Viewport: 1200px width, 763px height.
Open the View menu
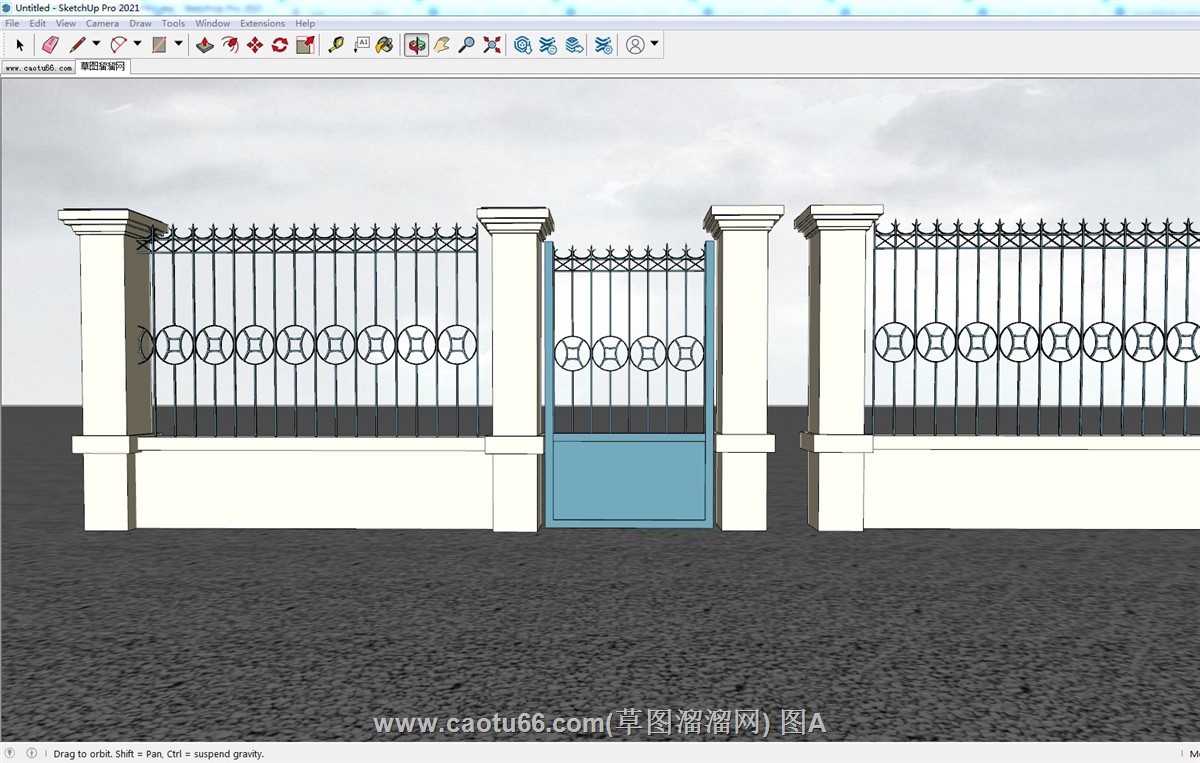66,23
